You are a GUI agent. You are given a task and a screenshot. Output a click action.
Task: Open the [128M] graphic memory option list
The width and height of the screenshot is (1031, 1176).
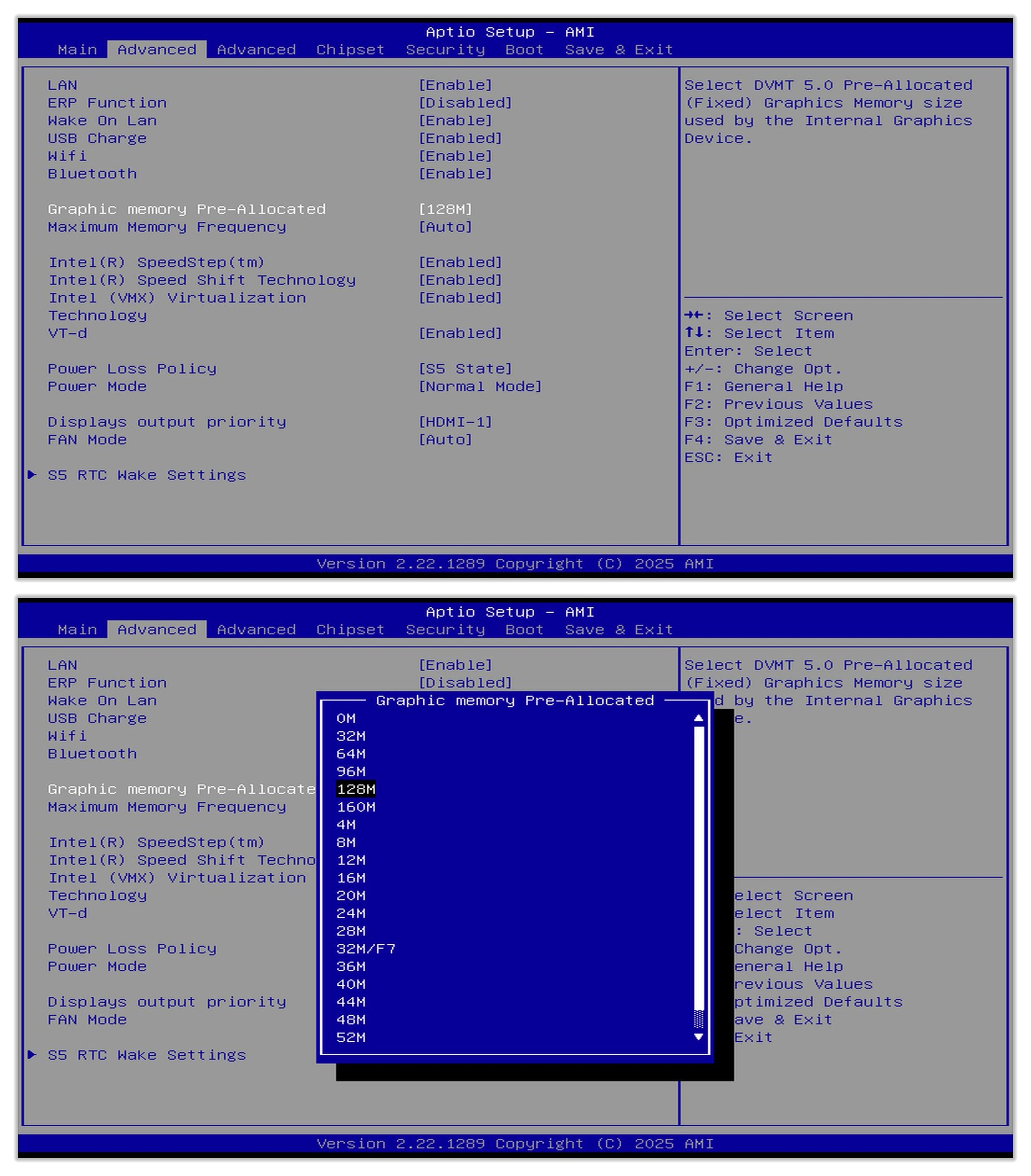click(x=445, y=209)
